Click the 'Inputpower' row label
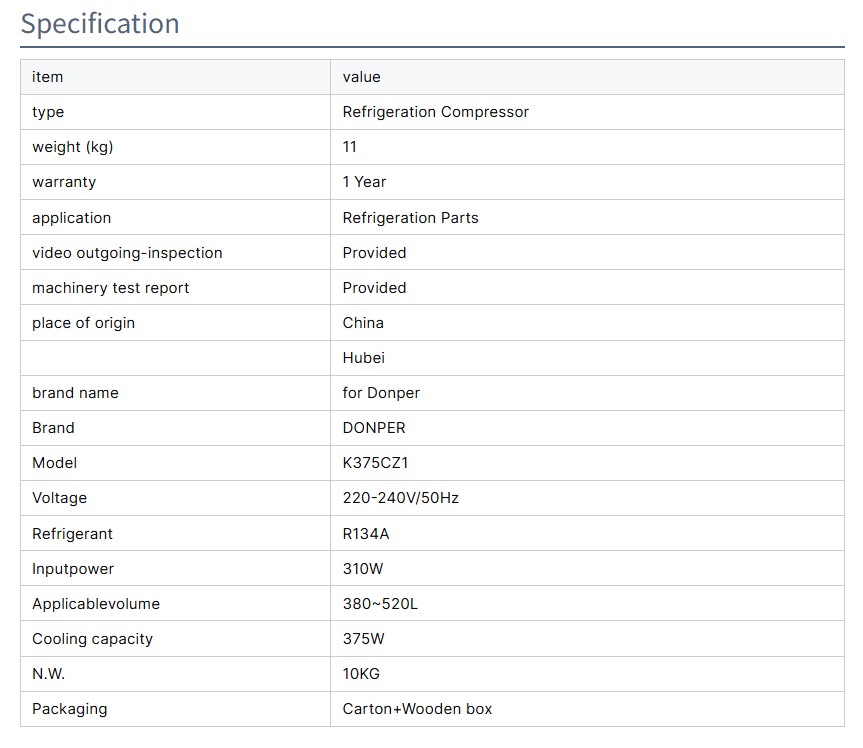 [x=73, y=569]
